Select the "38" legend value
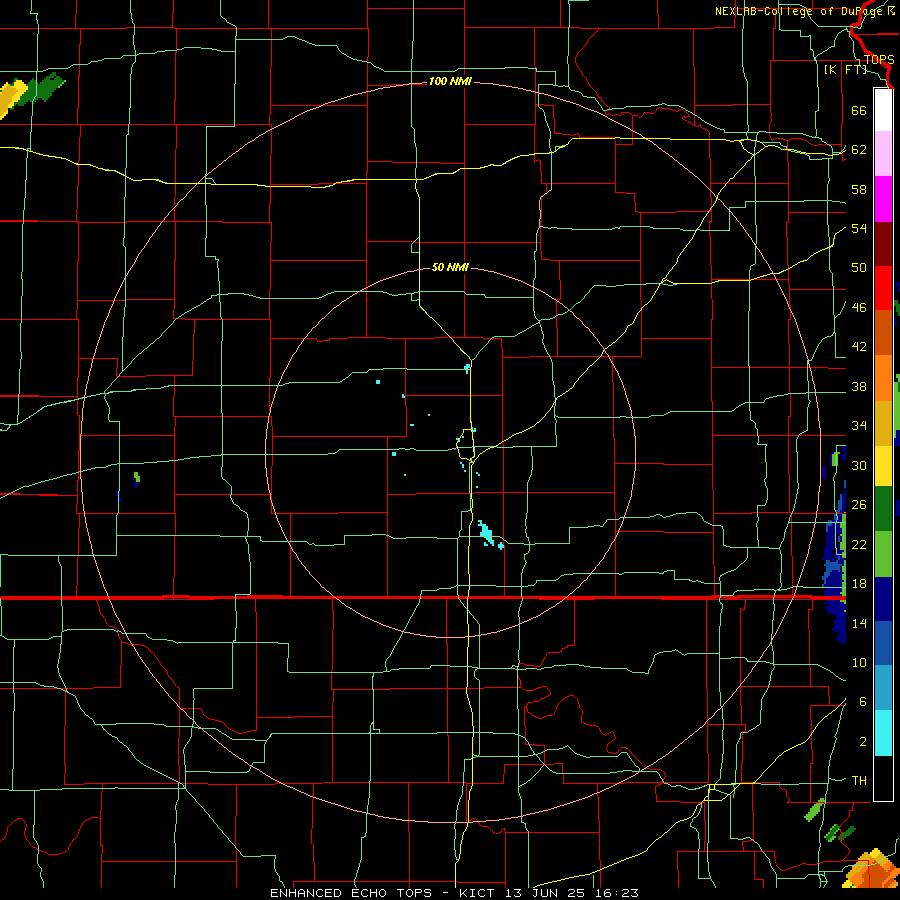 859,386
